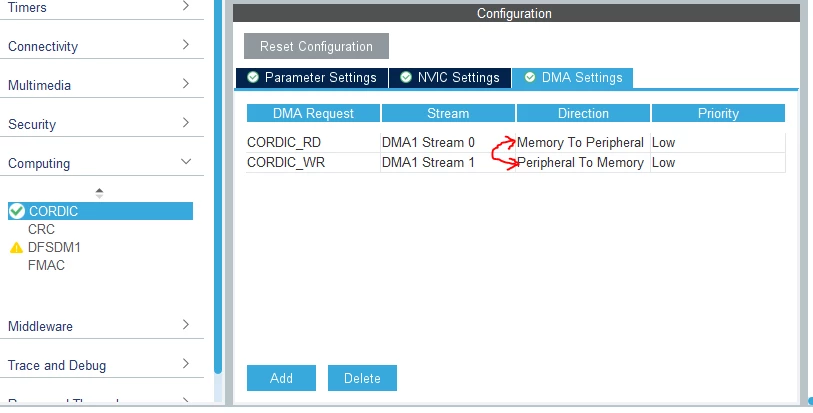Select the CORDIC_RD DMA request row
This screenshot has width=813, height=413.
tap(515, 143)
